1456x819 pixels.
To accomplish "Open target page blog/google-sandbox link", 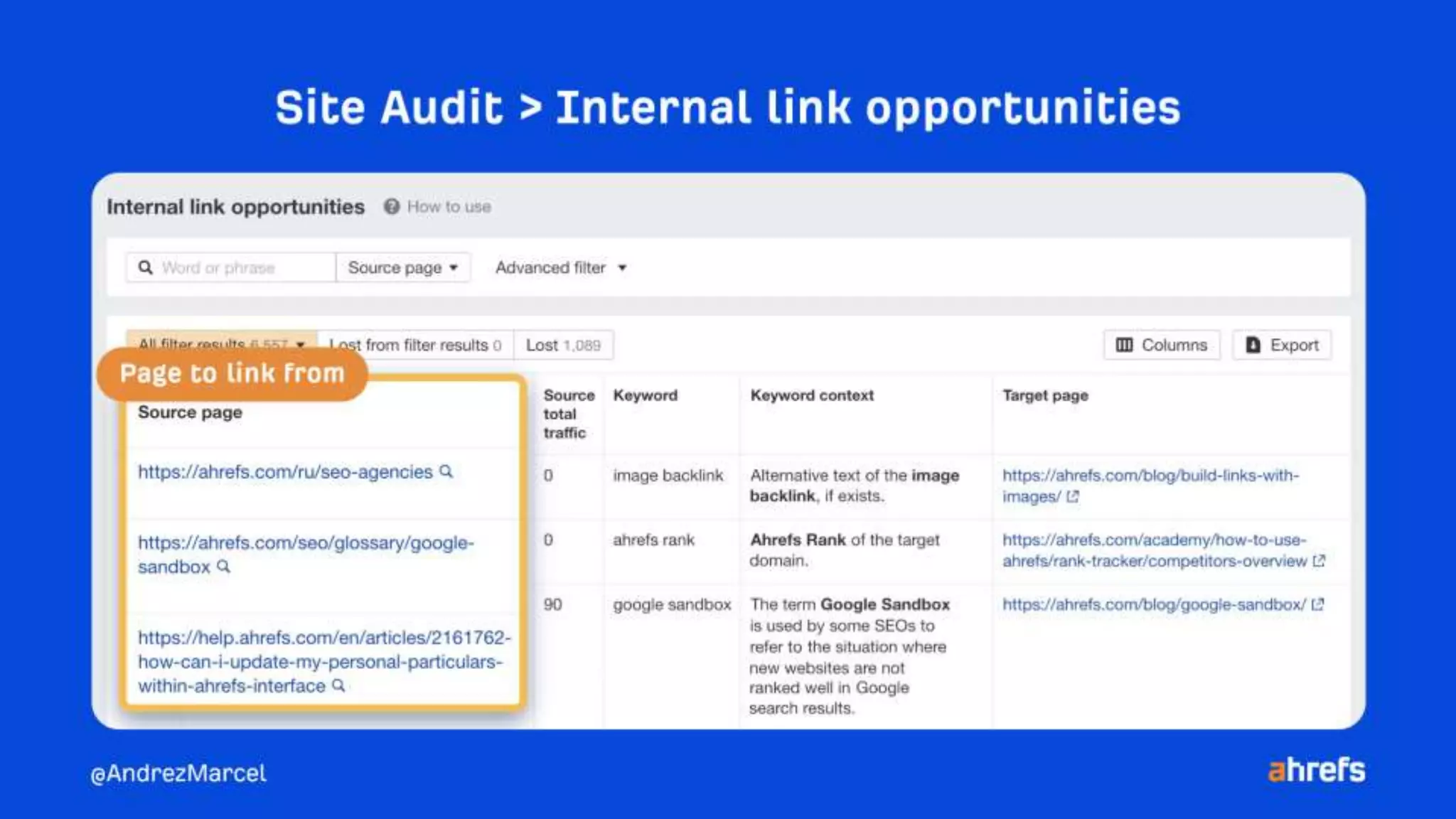I will point(1153,604).
